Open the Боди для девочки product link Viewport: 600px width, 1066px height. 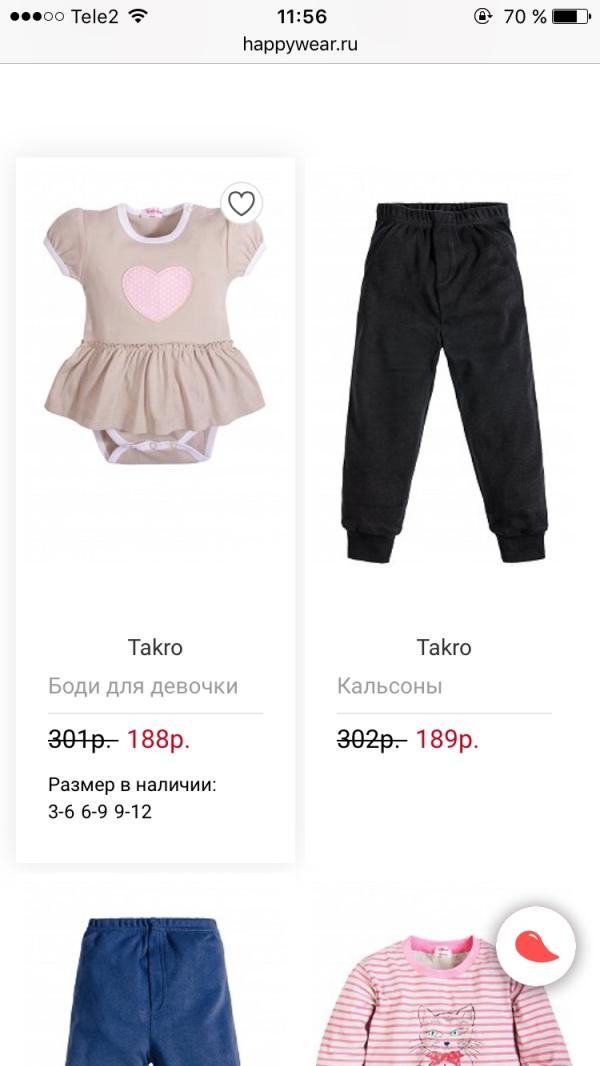[143, 686]
